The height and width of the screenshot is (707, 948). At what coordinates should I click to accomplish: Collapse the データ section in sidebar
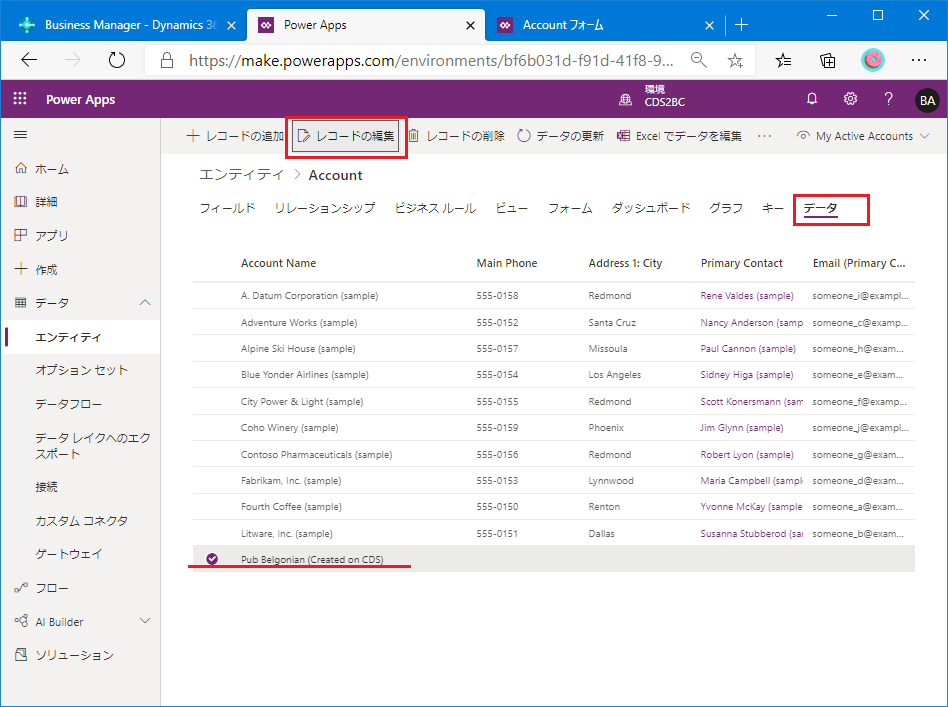click(145, 302)
